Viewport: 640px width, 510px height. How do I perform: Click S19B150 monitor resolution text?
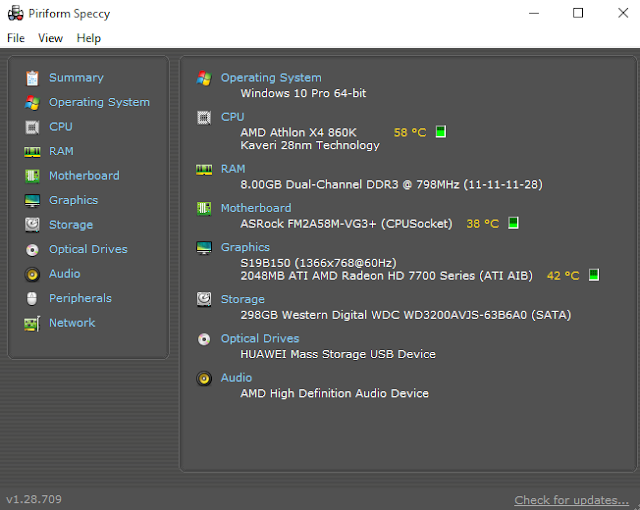(318, 263)
